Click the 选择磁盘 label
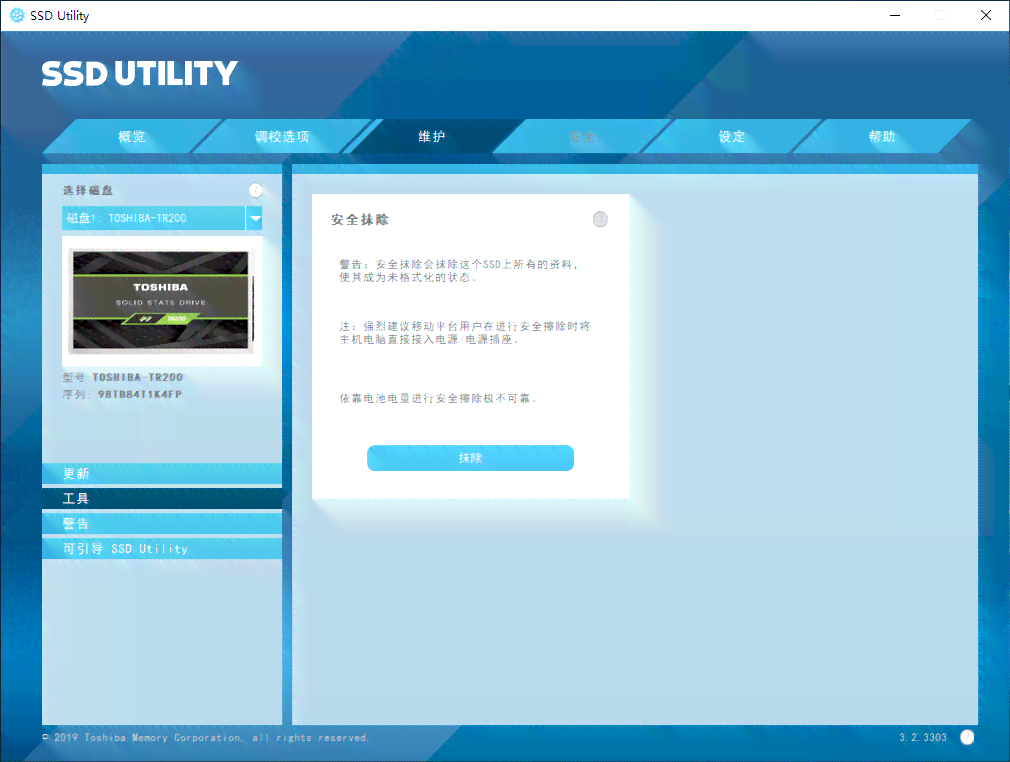This screenshot has height=762, width=1010. click(x=88, y=191)
